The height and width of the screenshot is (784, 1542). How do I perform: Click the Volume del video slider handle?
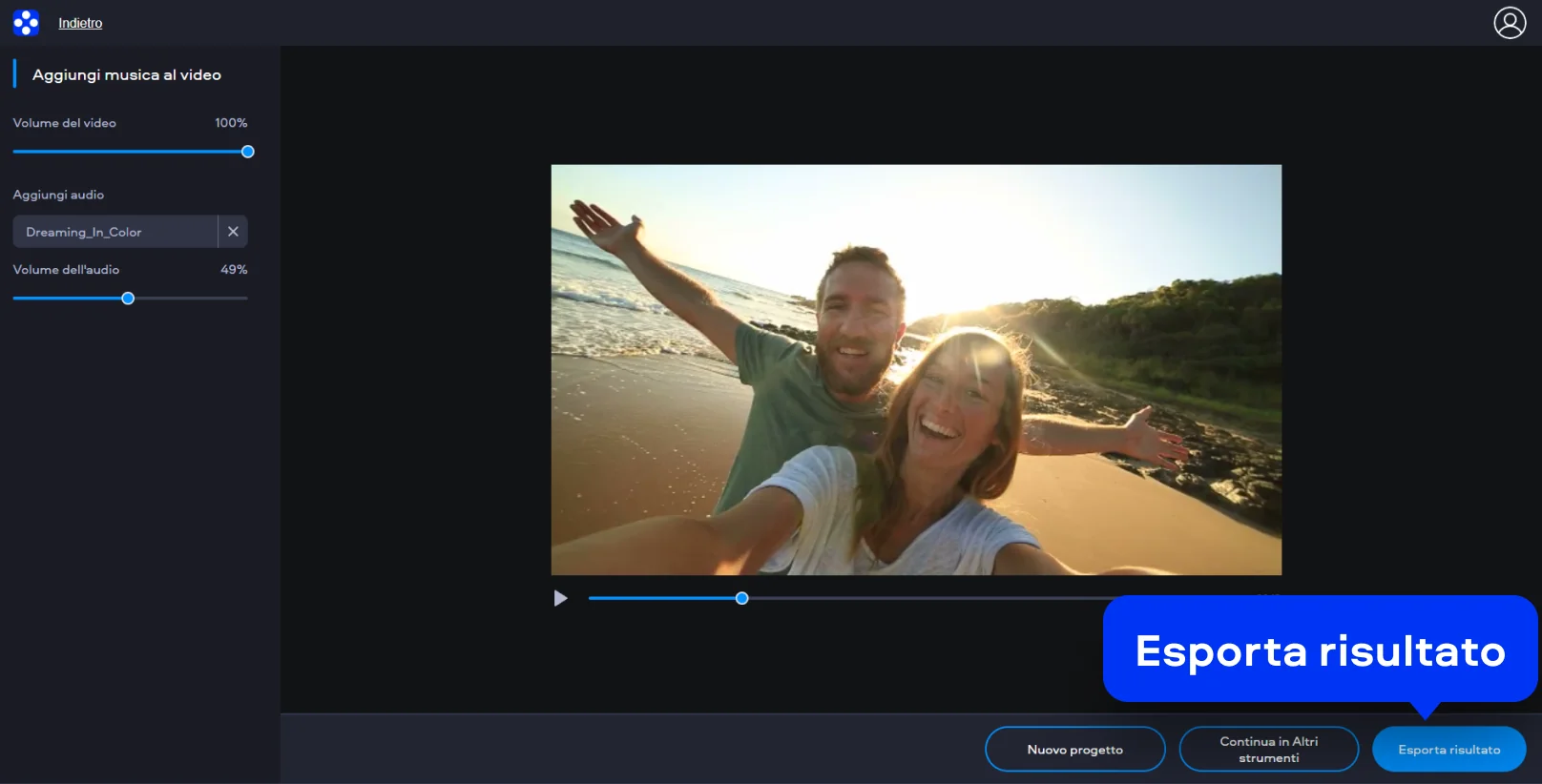click(x=248, y=152)
